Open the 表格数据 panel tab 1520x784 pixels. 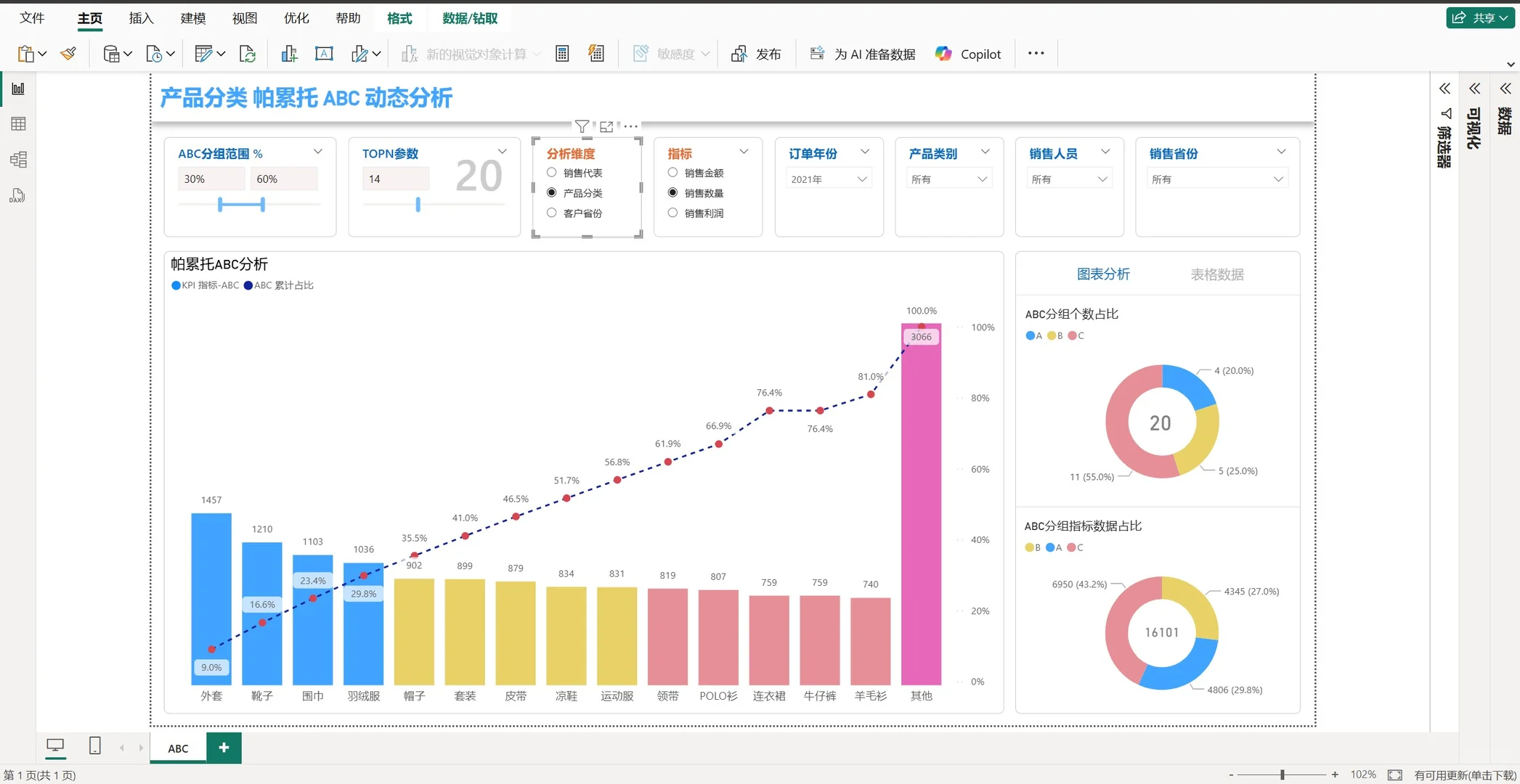tap(1217, 274)
